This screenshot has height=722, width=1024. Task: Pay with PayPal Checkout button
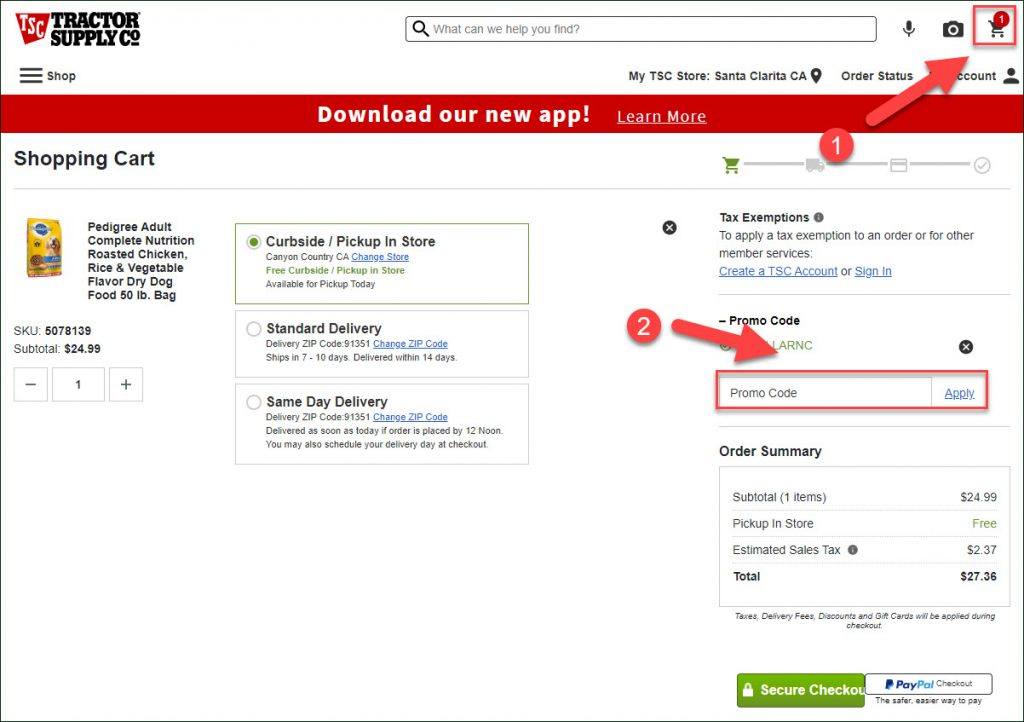point(929,683)
